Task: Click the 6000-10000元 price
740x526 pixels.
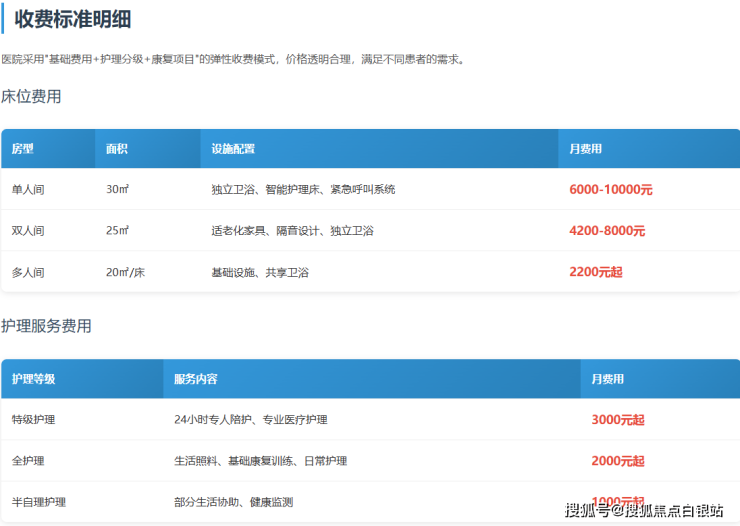Action: point(610,189)
